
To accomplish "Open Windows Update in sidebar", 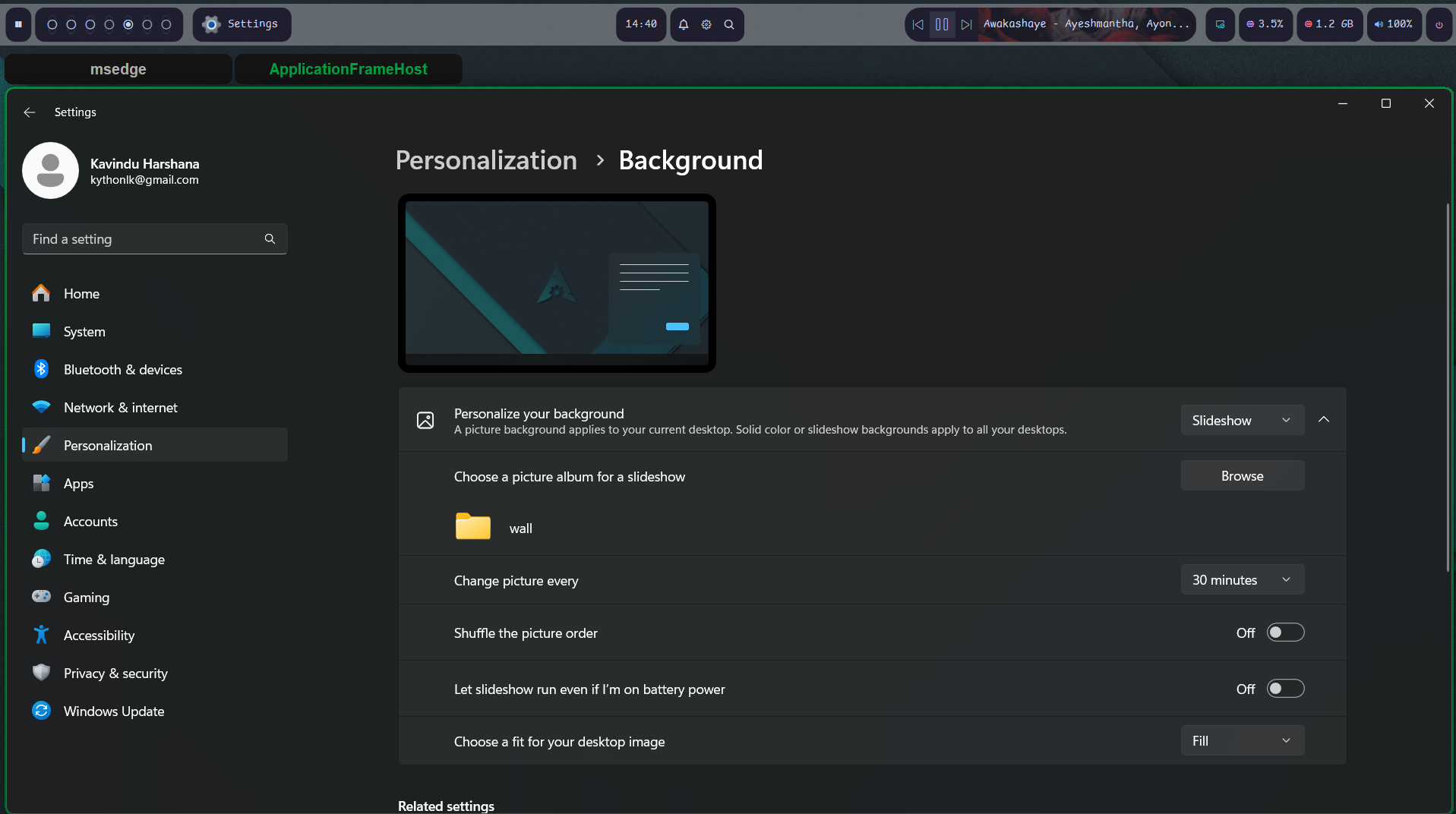I will [x=114, y=711].
